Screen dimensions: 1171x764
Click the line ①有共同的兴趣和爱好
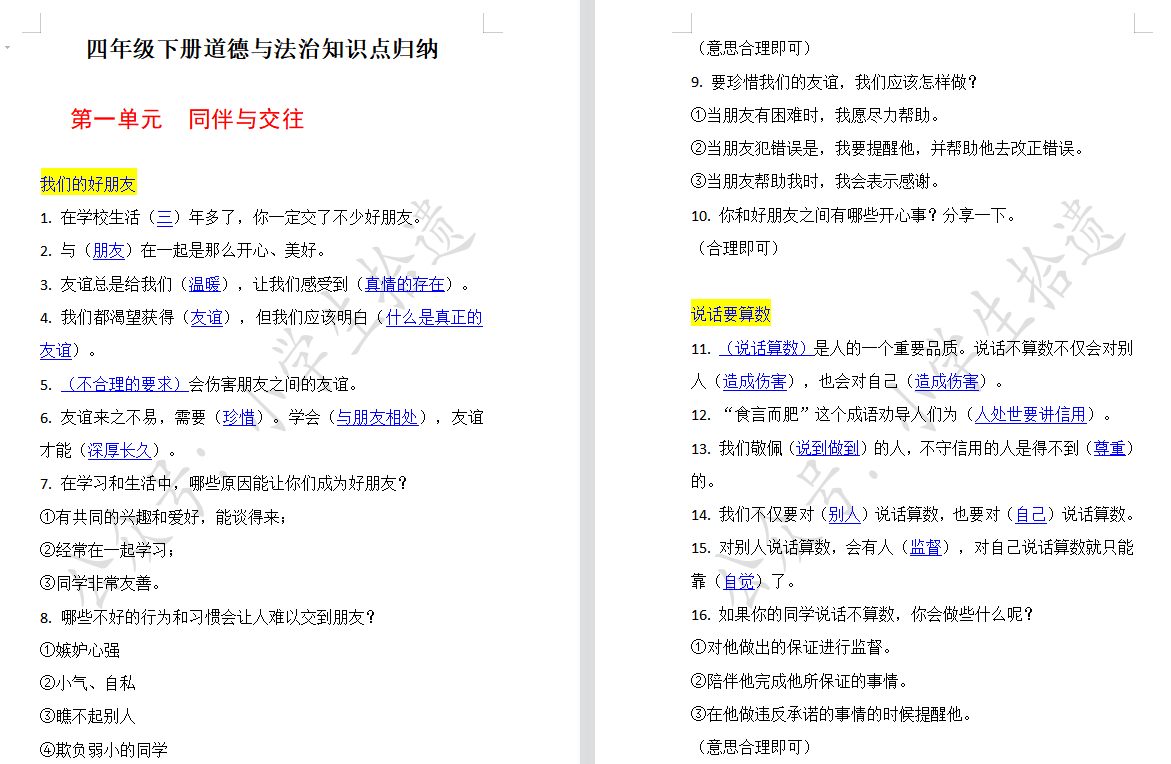163,517
